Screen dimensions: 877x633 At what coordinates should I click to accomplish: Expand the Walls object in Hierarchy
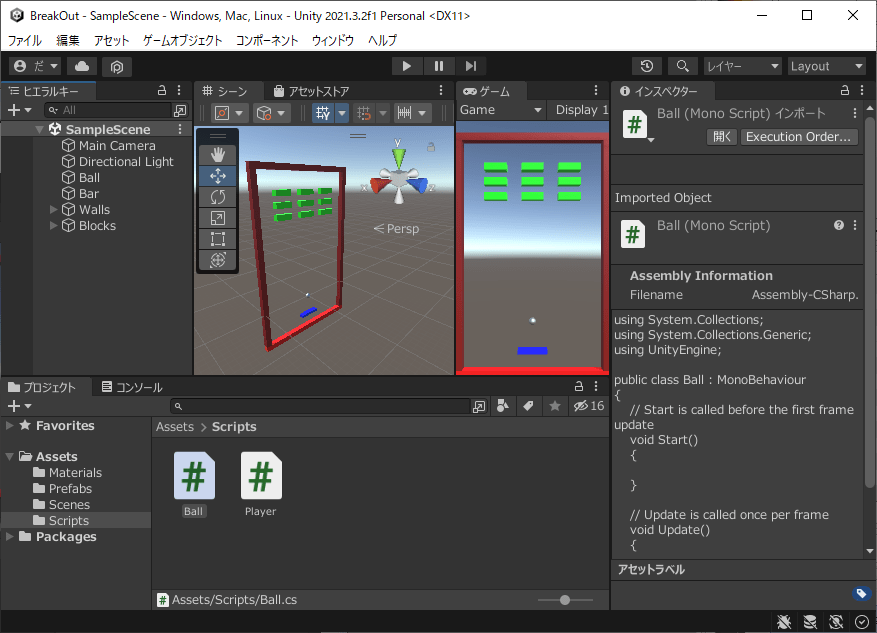click(54, 210)
